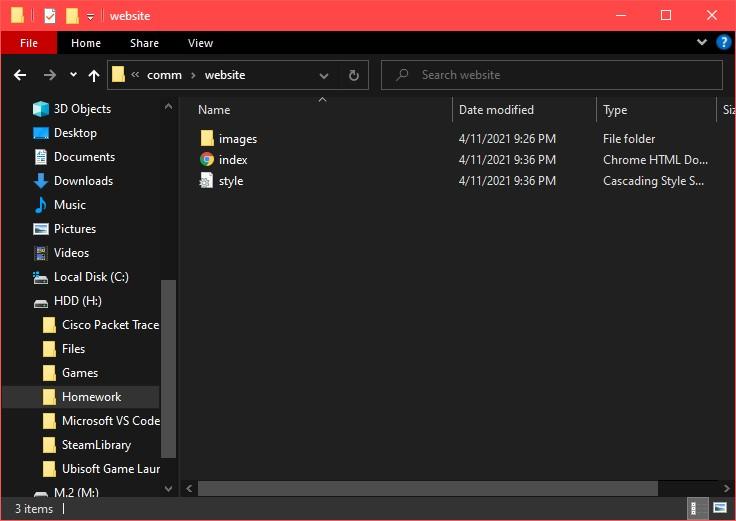Open Help with the question mark icon
Viewport: 736px width, 521px height.
tap(723, 42)
